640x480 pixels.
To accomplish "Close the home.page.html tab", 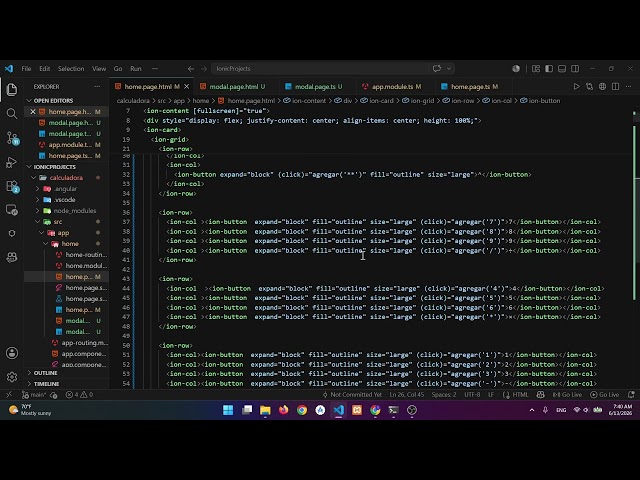I will (x=187, y=87).
